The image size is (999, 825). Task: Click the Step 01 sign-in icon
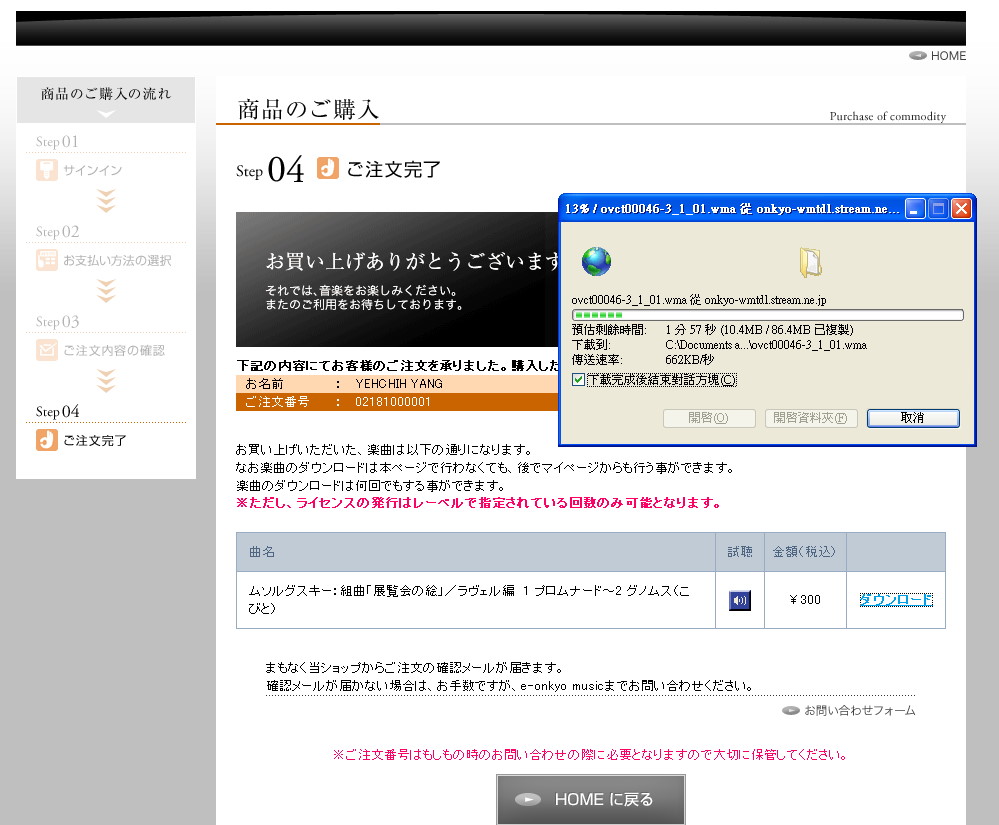click(47, 170)
